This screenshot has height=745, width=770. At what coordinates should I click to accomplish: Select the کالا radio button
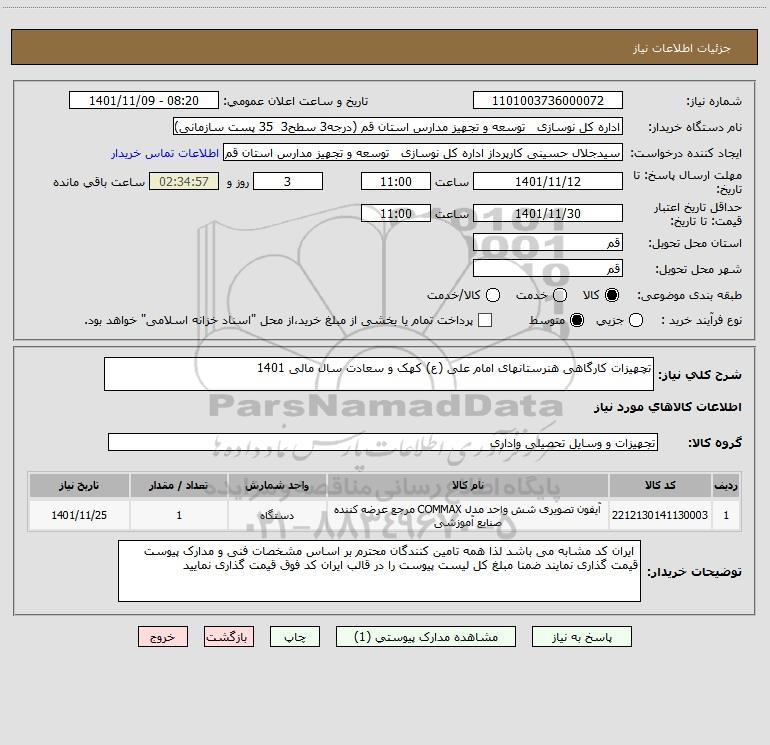612,295
